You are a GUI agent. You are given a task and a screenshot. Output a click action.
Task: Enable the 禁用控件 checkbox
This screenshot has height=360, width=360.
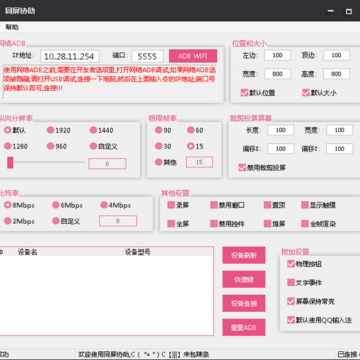[214, 224]
